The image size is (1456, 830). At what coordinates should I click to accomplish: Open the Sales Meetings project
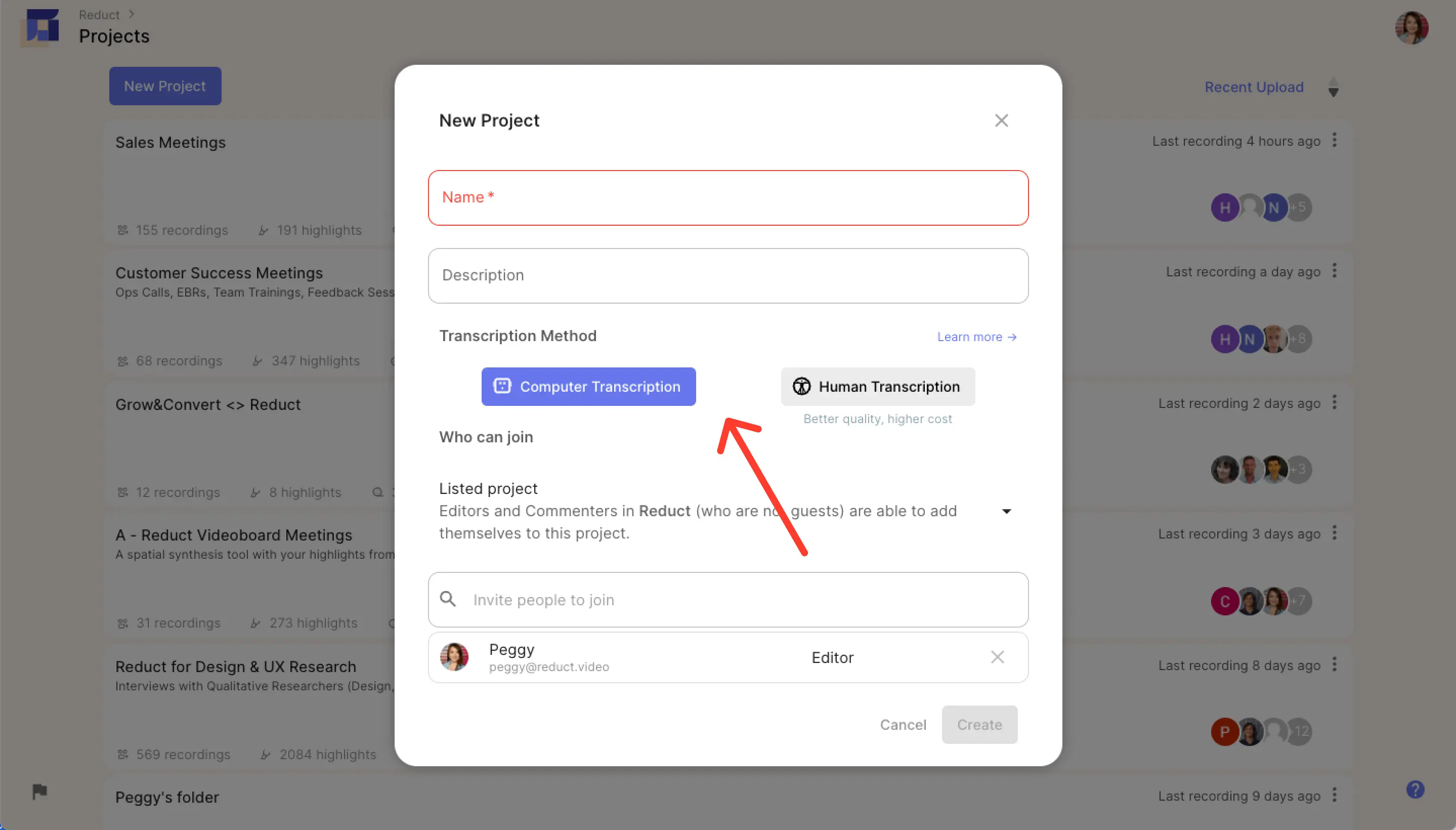(170, 143)
